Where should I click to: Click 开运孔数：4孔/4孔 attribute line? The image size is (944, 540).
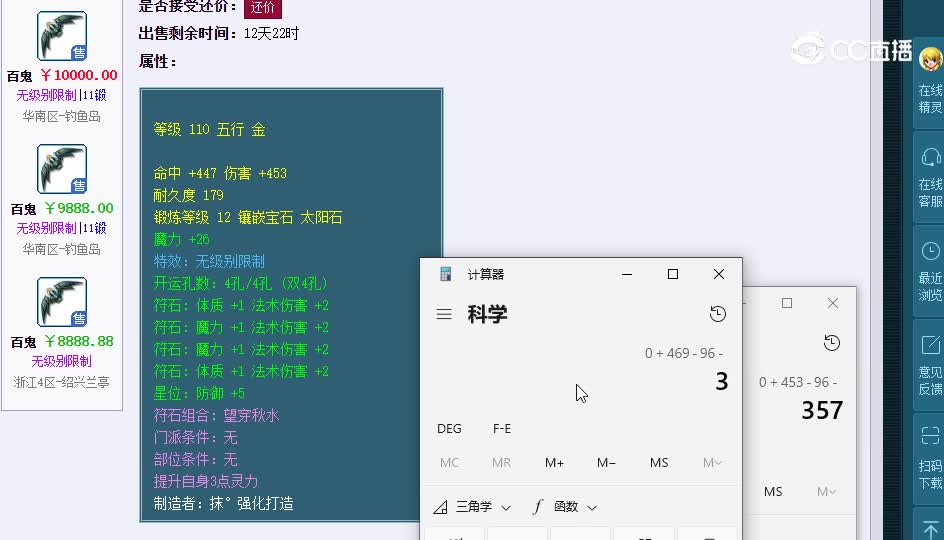pos(240,284)
